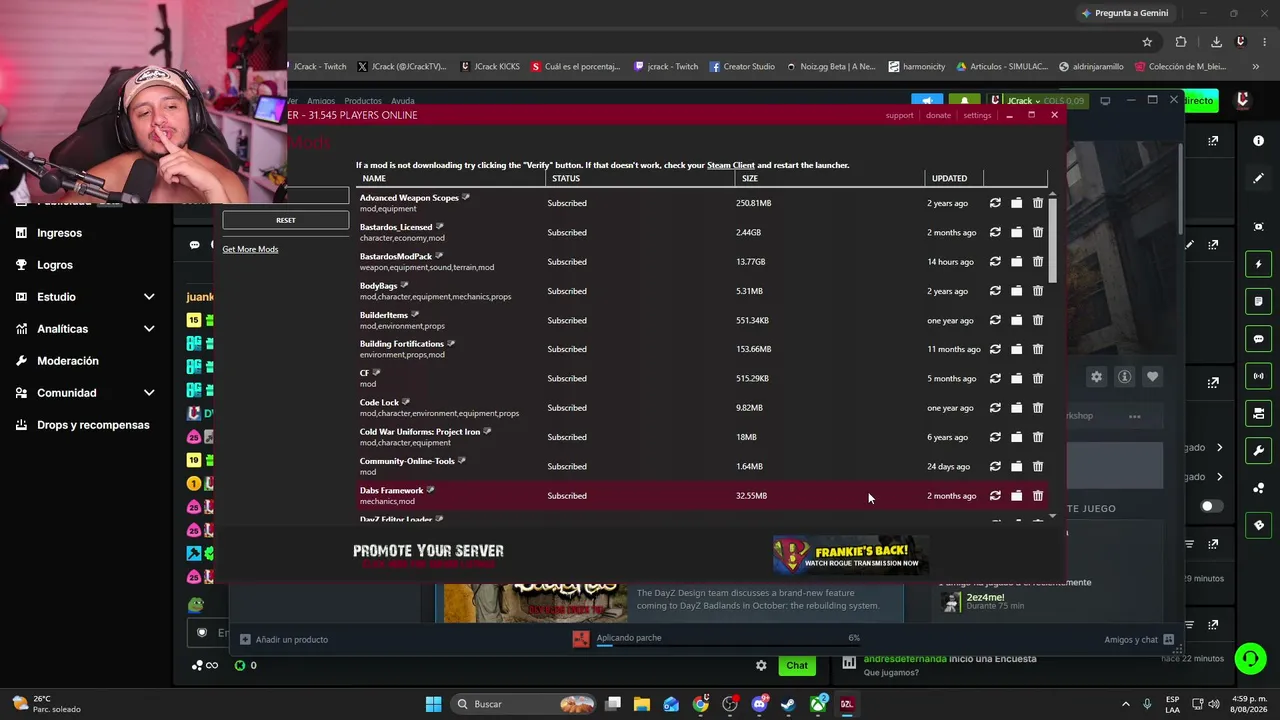Open Google Chrome from the taskbar

click(x=701, y=704)
